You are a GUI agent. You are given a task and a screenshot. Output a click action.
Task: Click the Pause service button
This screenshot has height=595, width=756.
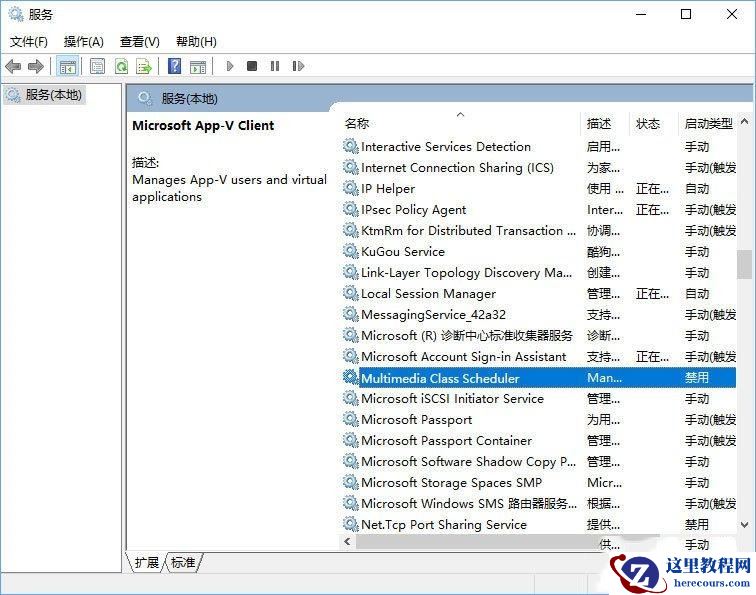click(275, 66)
